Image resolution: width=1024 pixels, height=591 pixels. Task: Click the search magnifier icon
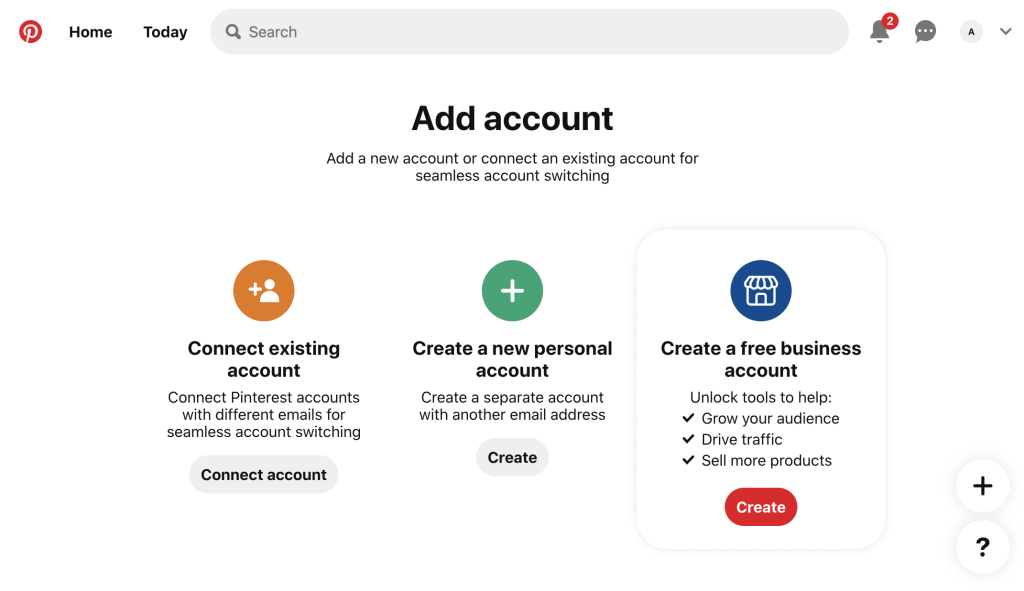[233, 31]
